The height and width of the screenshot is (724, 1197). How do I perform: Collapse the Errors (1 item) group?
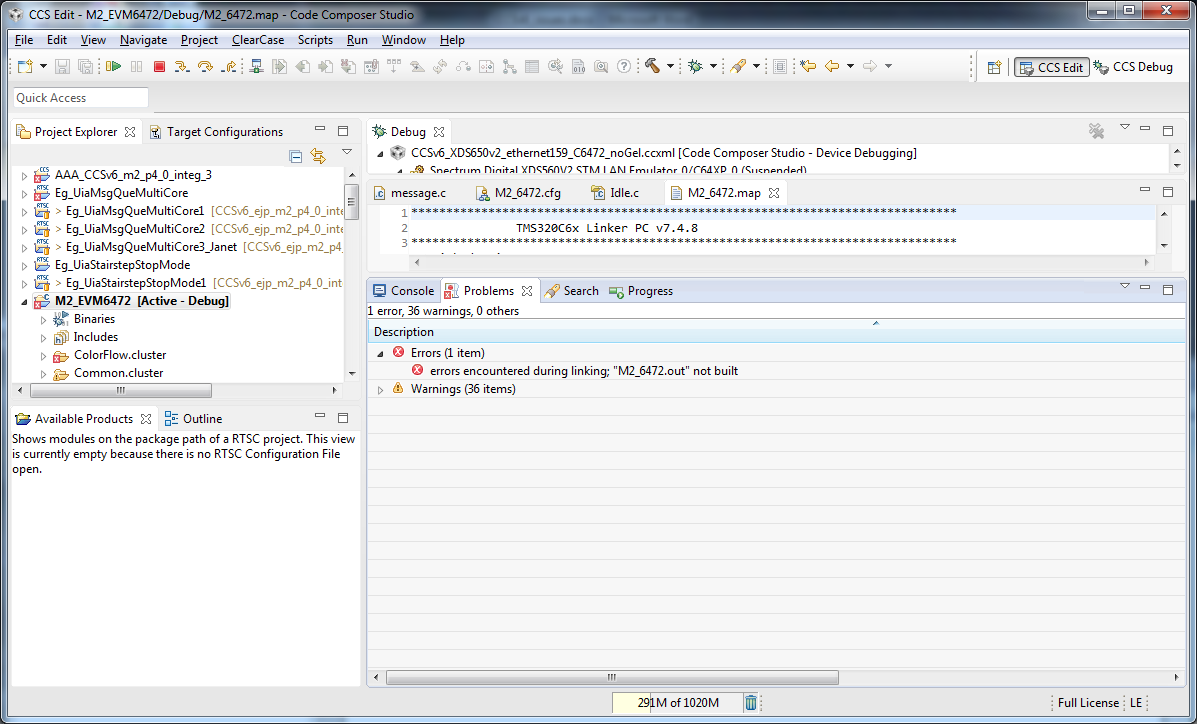point(379,354)
